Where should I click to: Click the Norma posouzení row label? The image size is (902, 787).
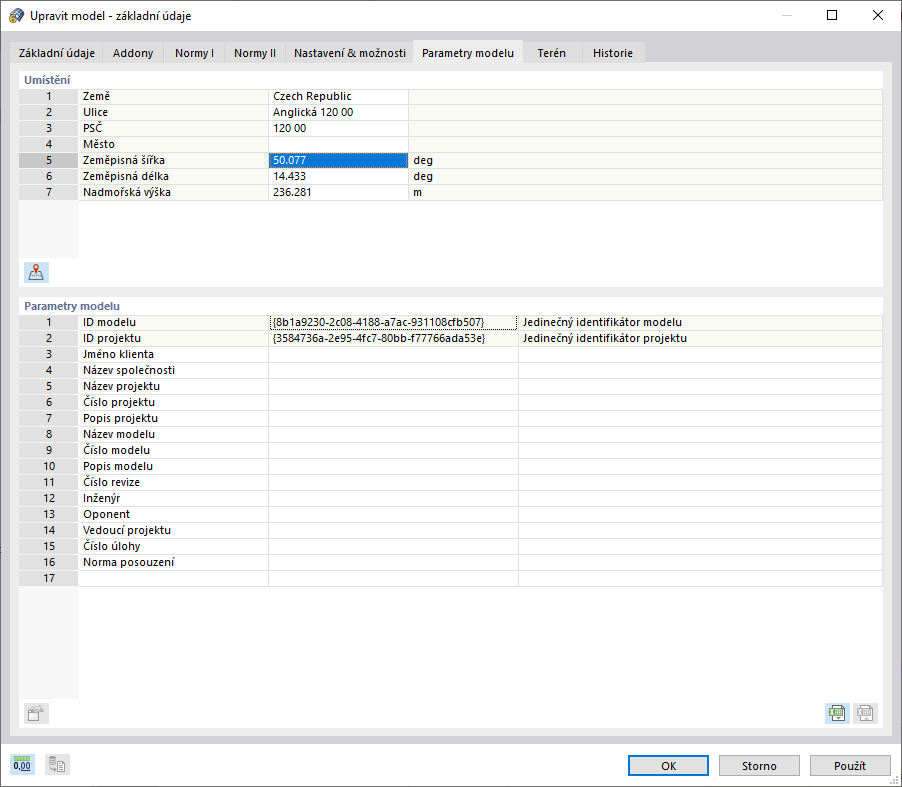tap(128, 562)
